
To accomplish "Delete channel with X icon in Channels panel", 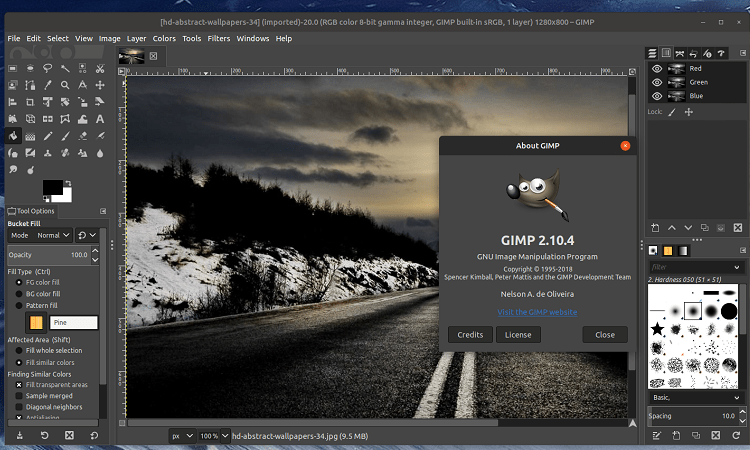I will tap(738, 228).
